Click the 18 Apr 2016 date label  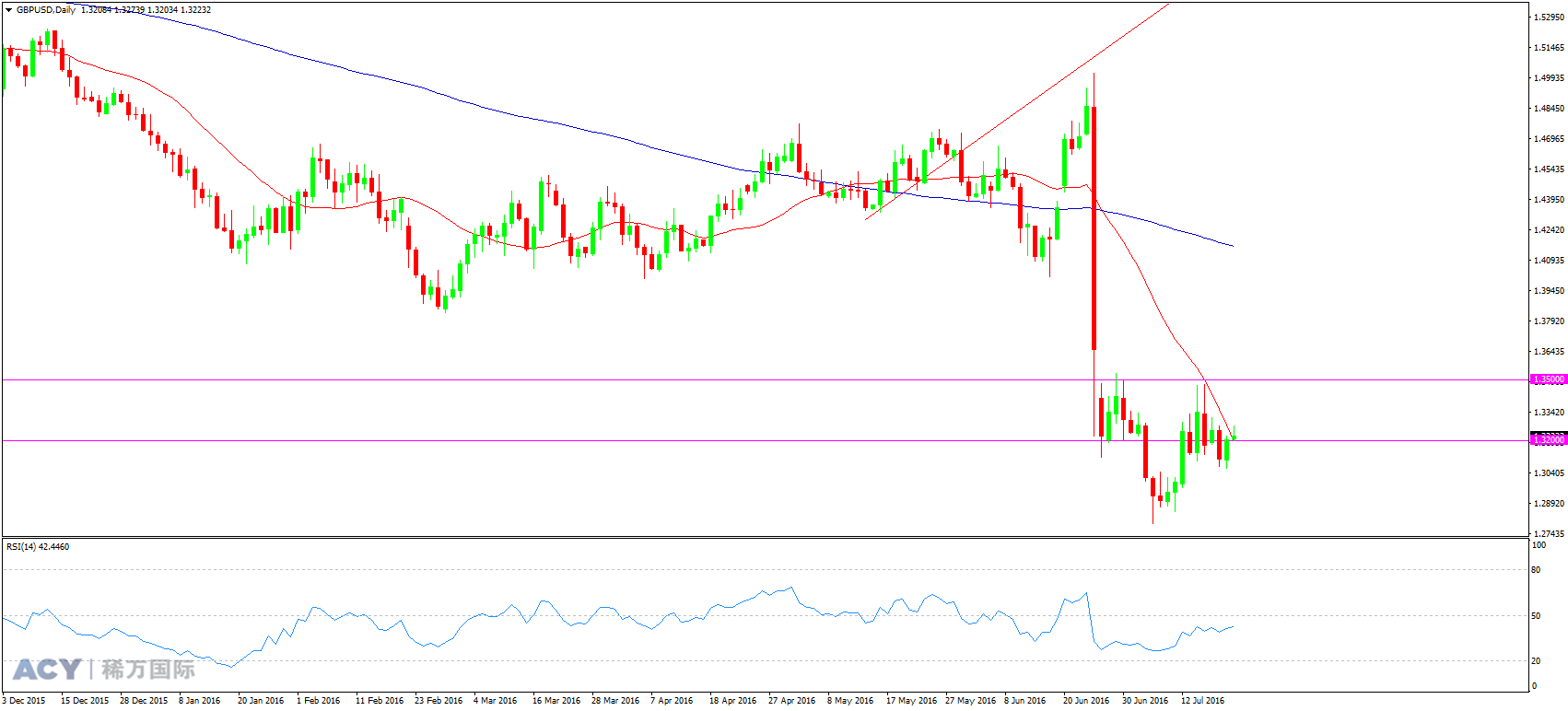733,701
